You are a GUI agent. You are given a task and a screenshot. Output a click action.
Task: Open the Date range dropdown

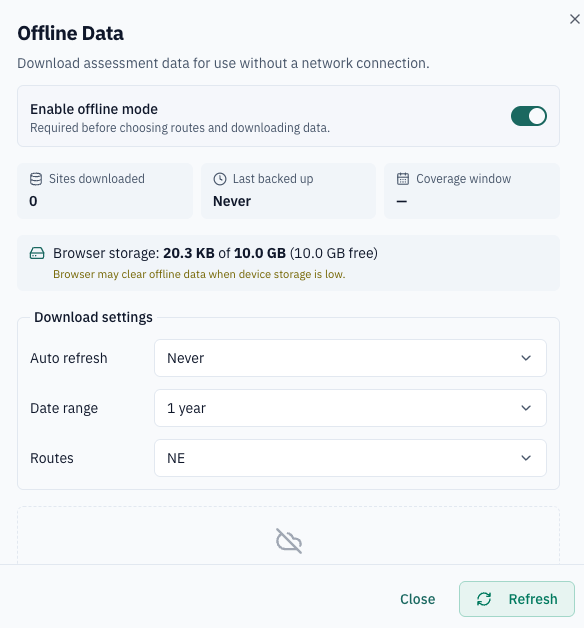pos(350,408)
